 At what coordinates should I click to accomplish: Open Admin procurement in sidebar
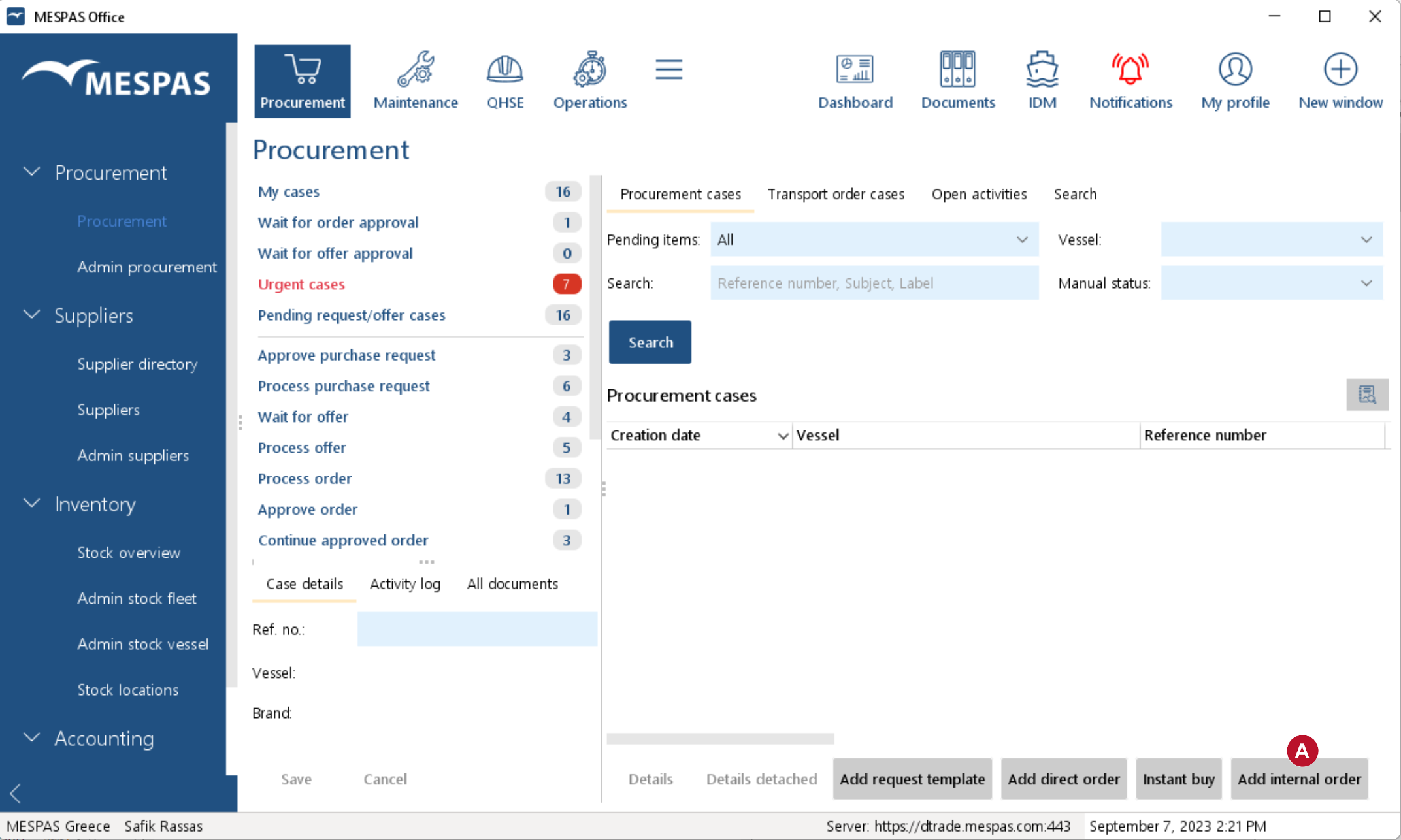point(147,267)
